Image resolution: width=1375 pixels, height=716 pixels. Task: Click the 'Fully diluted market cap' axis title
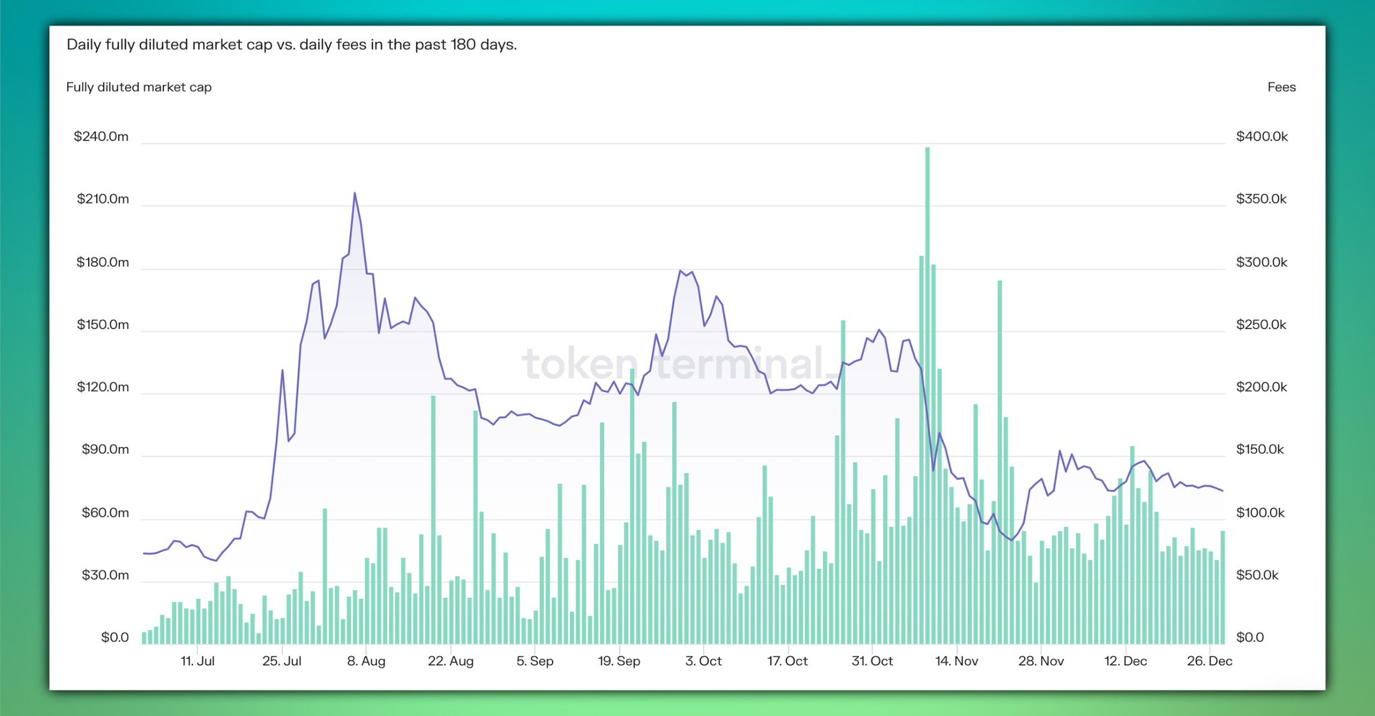coord(139,87)
